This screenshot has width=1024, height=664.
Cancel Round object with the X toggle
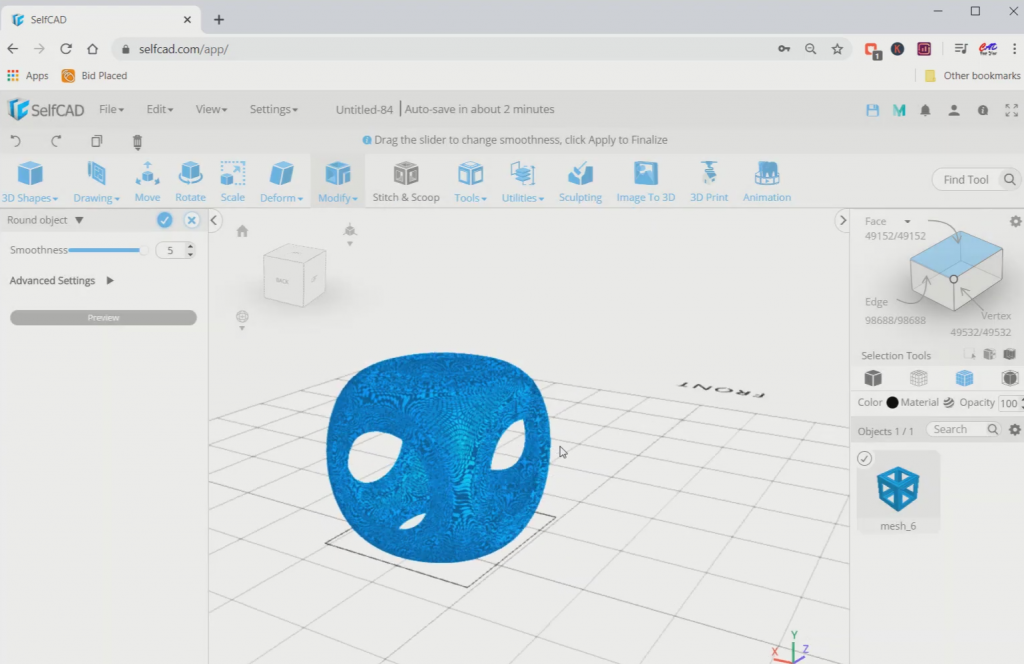coord(190,220)
